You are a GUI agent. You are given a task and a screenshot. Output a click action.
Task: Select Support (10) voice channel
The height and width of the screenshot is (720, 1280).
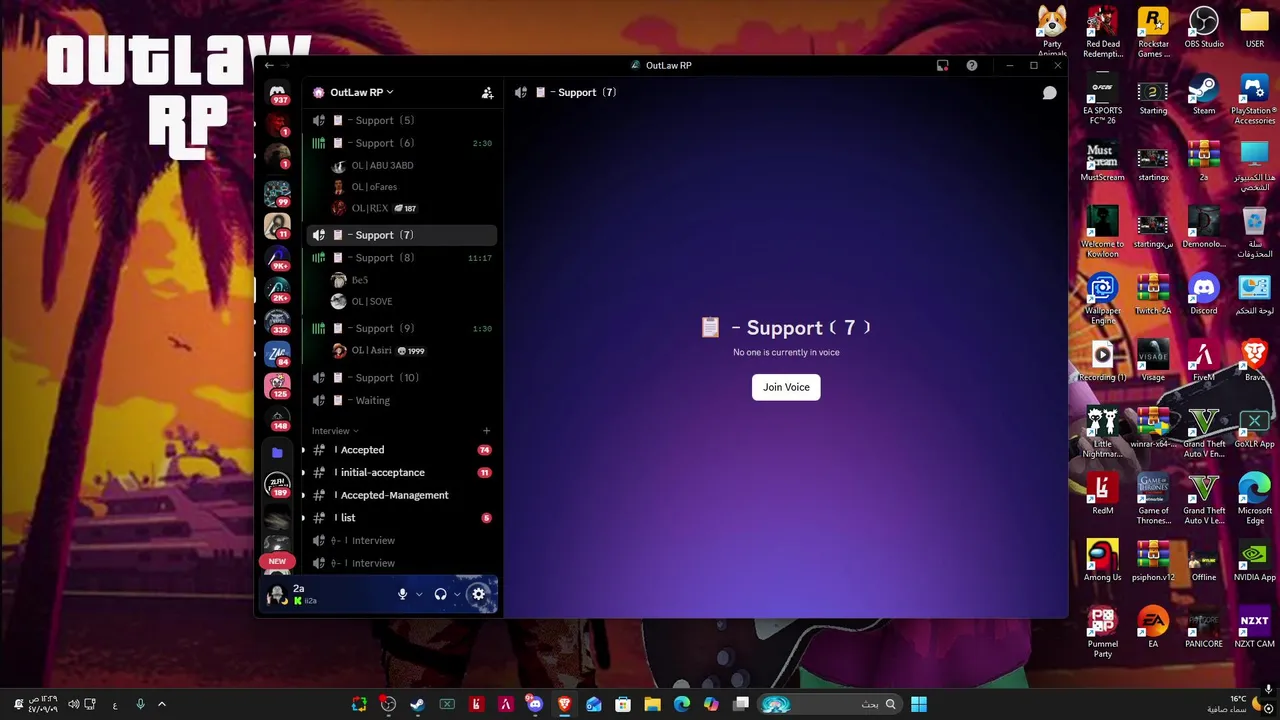point(402,378)
